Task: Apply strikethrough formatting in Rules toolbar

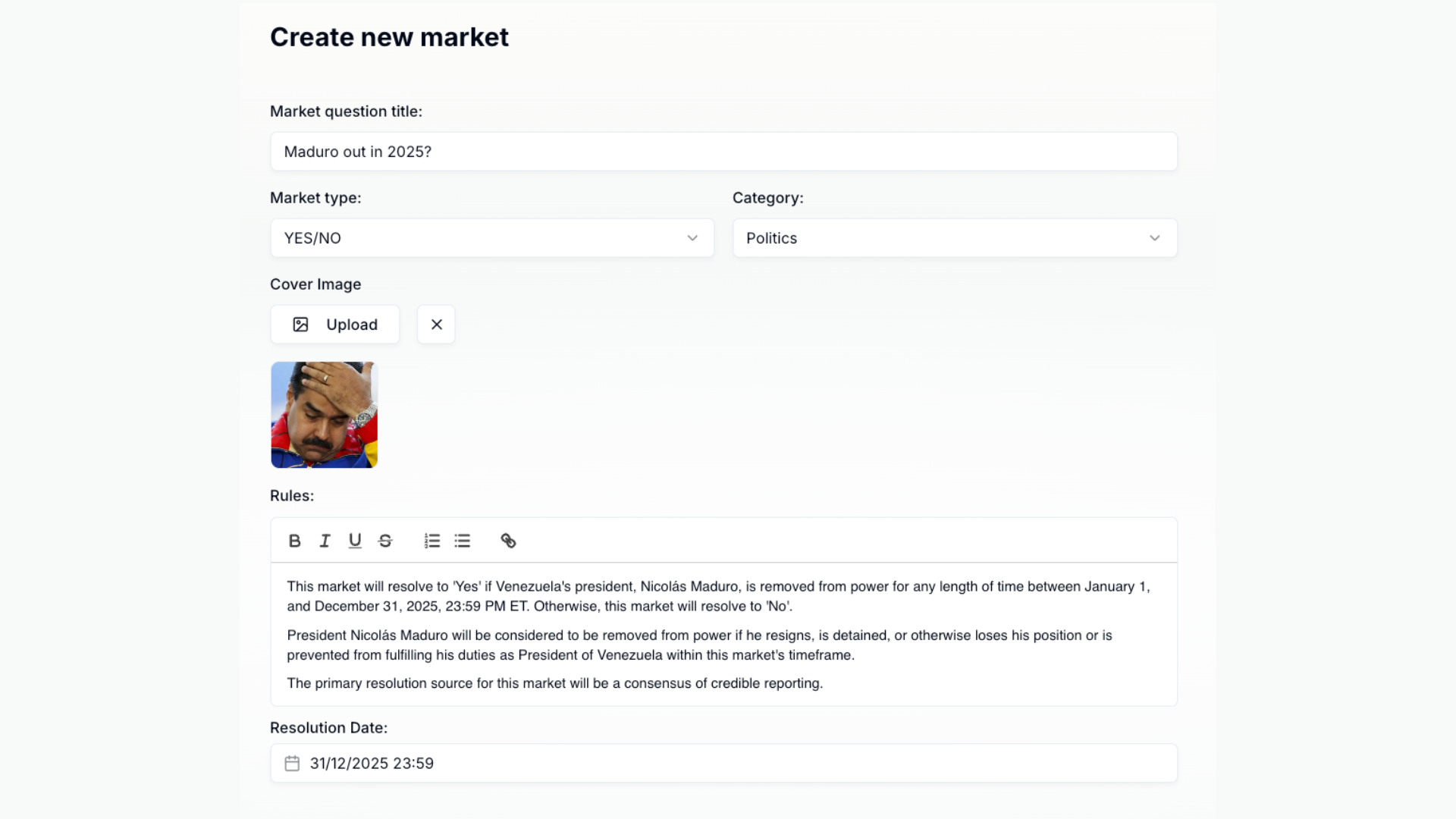Action: tap(385, 541)
